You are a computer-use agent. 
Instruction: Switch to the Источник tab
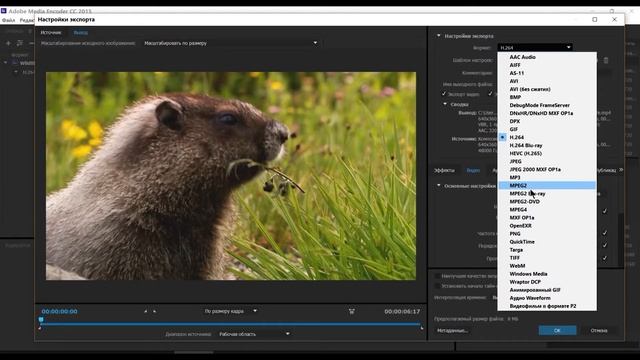click(51, 32)
